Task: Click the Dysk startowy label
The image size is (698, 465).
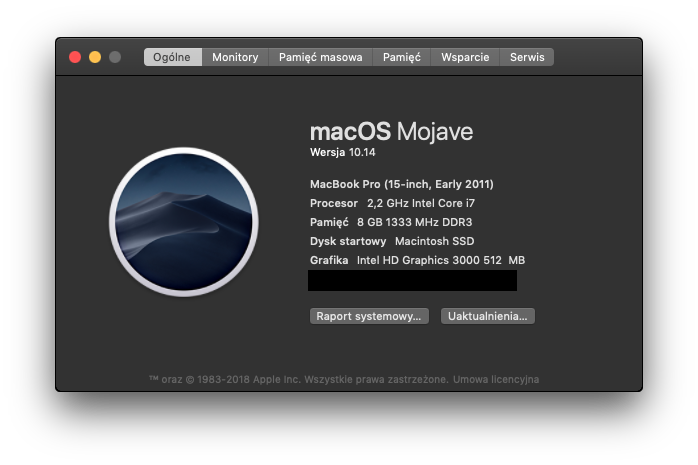Action: point(348,241)
